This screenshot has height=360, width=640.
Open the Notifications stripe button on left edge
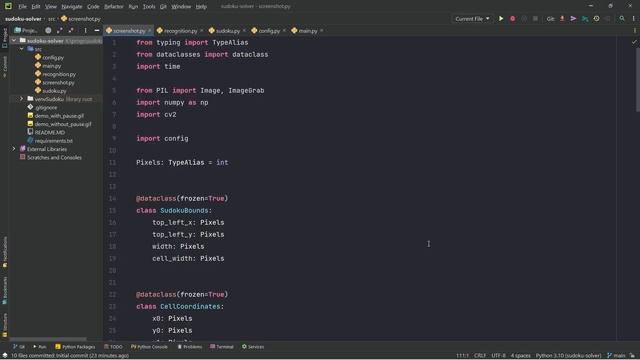[x=4, y=252]
